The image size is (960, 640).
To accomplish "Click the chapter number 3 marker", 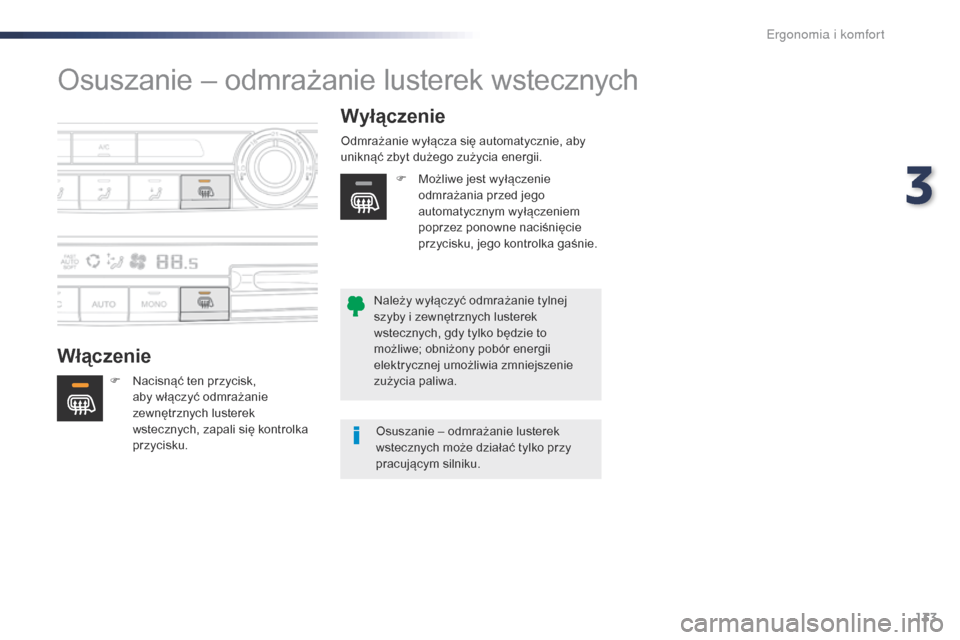I will tap(919, 186).
